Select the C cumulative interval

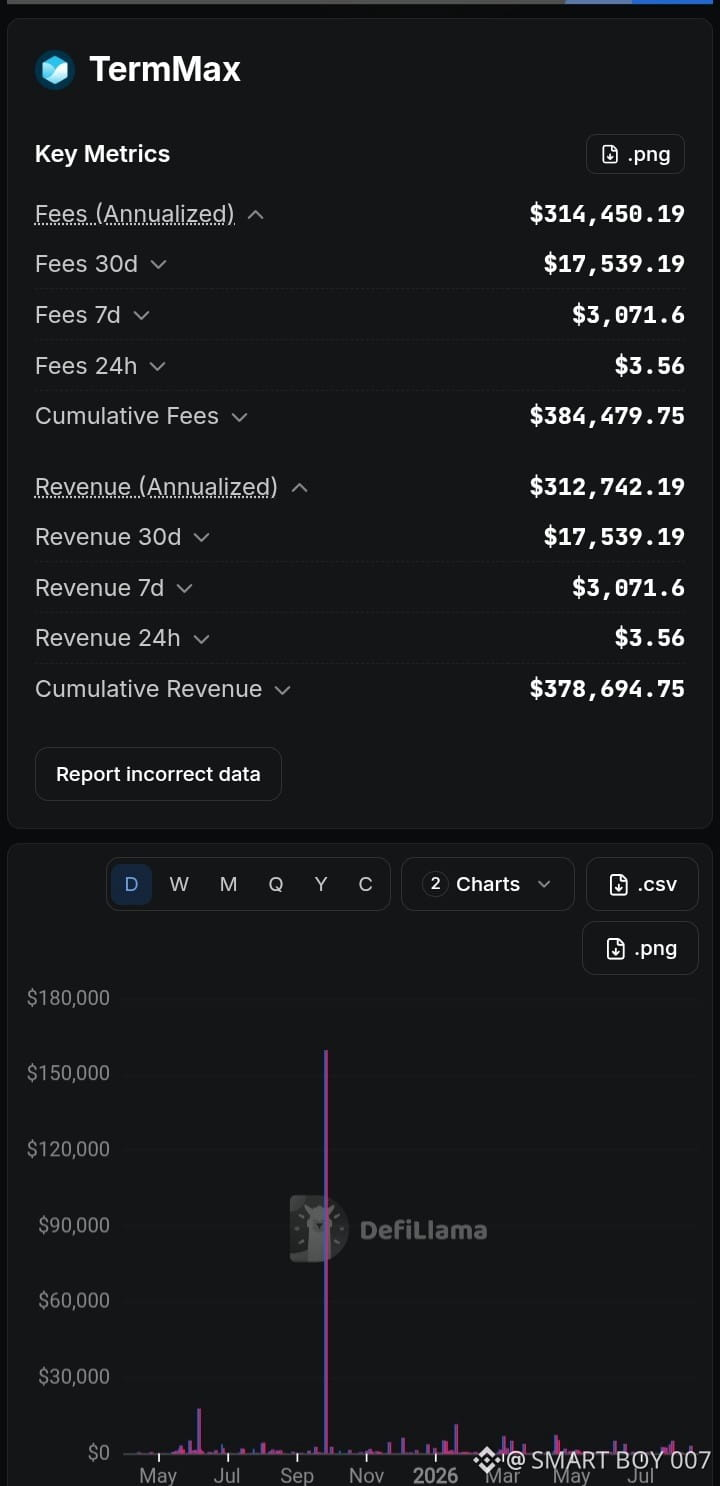click(365, 884)
